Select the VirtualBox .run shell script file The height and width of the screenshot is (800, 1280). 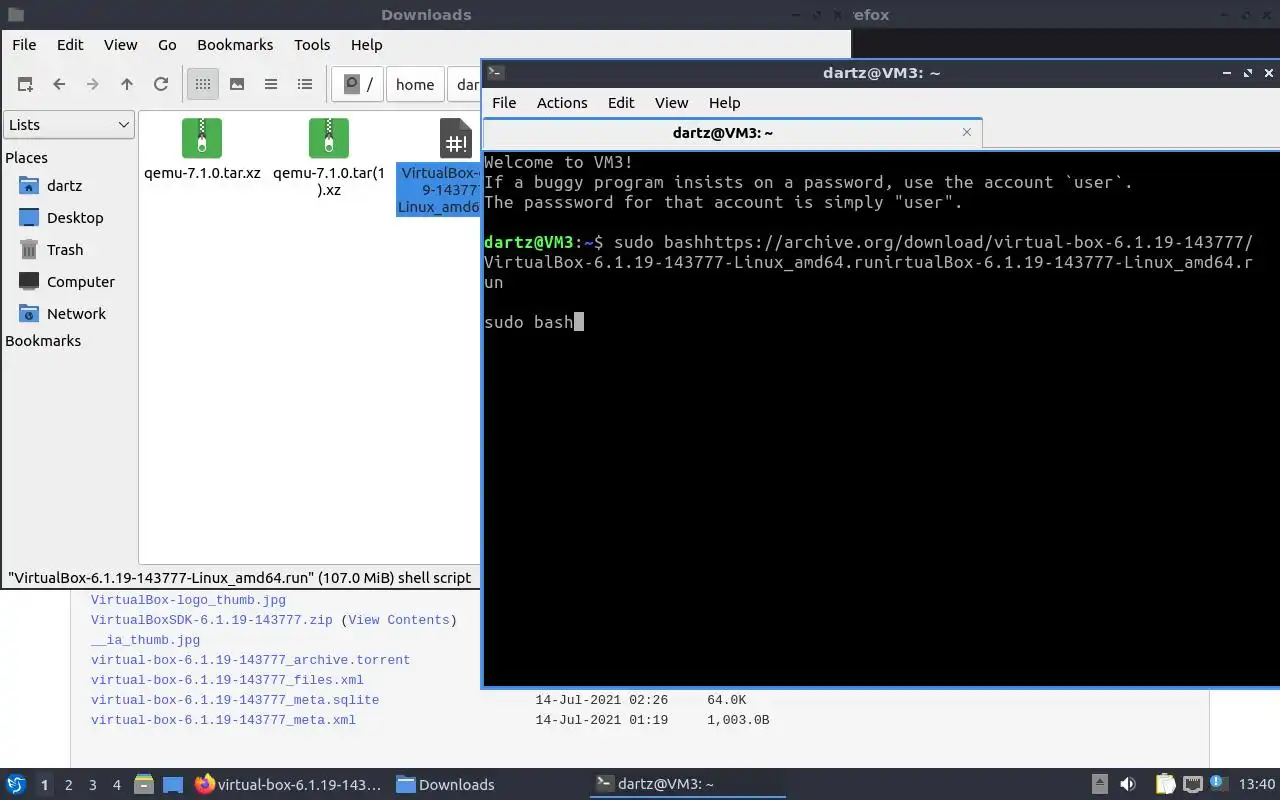pos(440,166)
